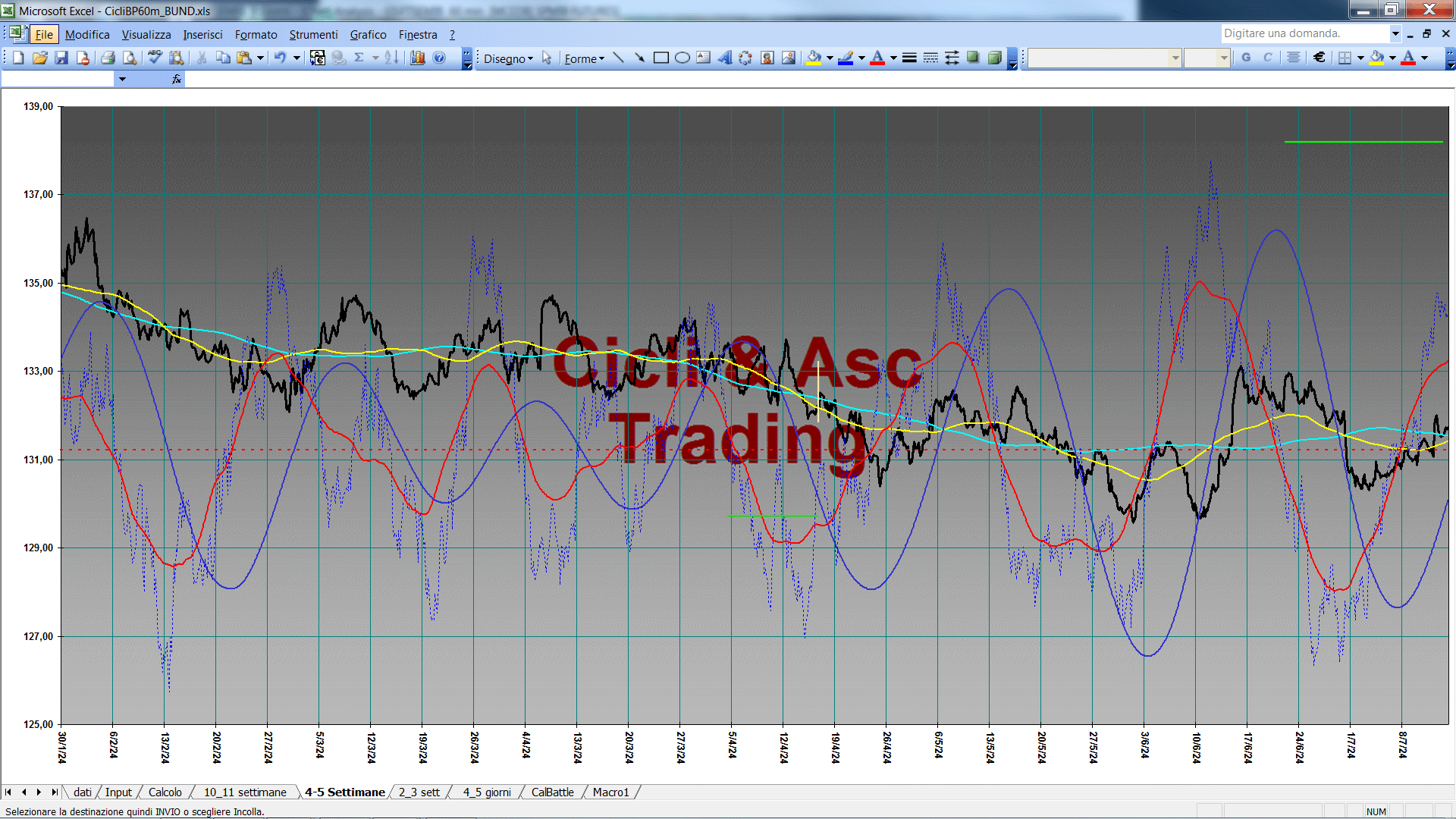Open the Forme AutoShapes menu

point(584,58)
